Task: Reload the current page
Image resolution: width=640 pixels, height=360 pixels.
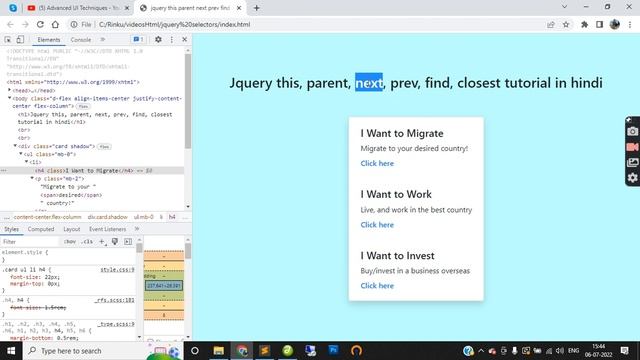Action: pyautogui.click(x=40, y=24)
